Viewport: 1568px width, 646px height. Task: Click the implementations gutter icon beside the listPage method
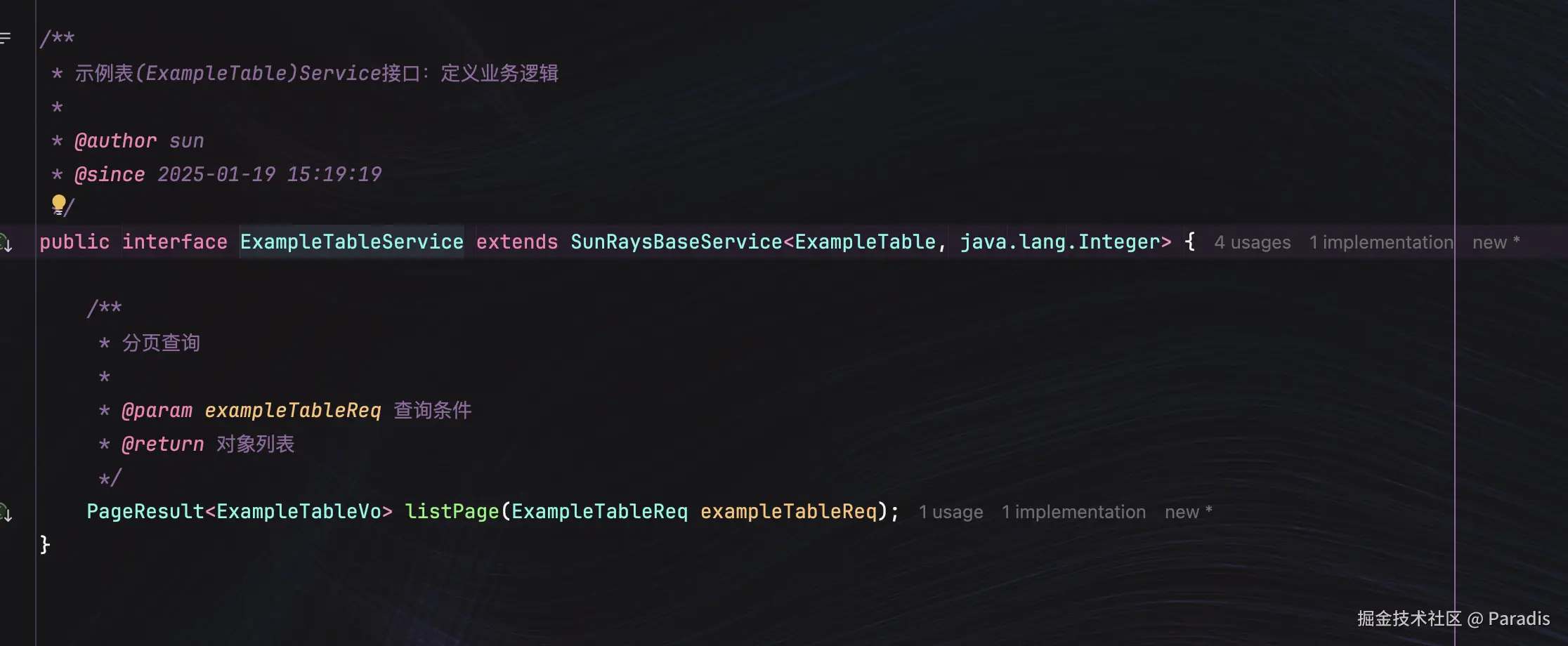(6, 513)
